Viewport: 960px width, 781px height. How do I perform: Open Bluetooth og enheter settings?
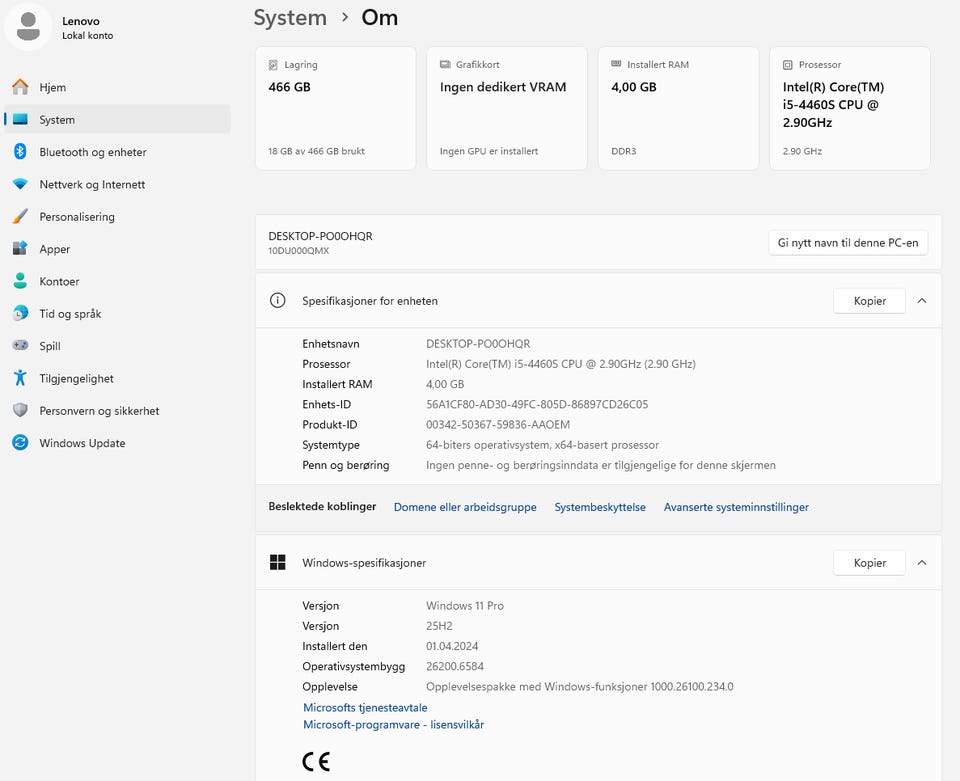[117, 152]
